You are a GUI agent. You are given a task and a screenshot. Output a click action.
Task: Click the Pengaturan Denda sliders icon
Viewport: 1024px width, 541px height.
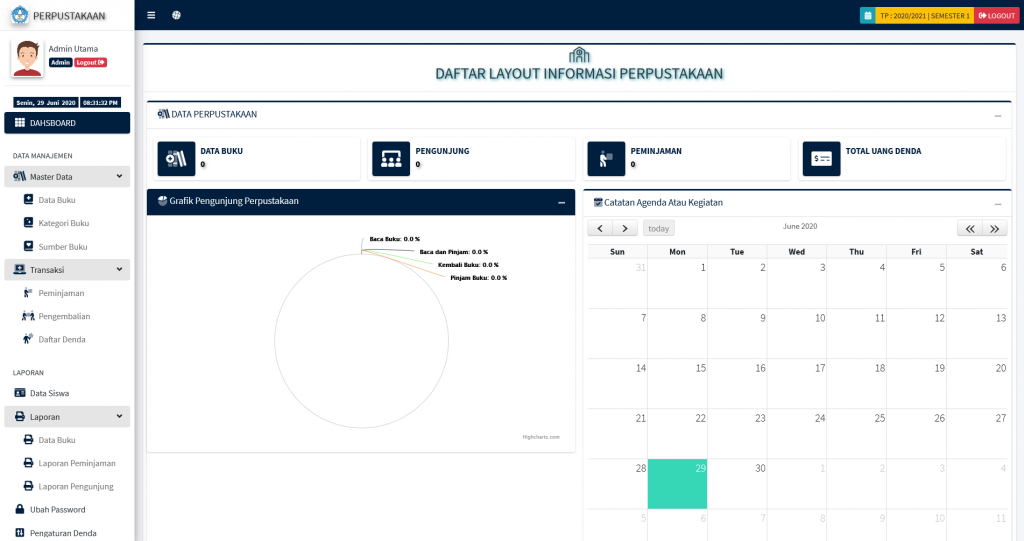point(20,533)
